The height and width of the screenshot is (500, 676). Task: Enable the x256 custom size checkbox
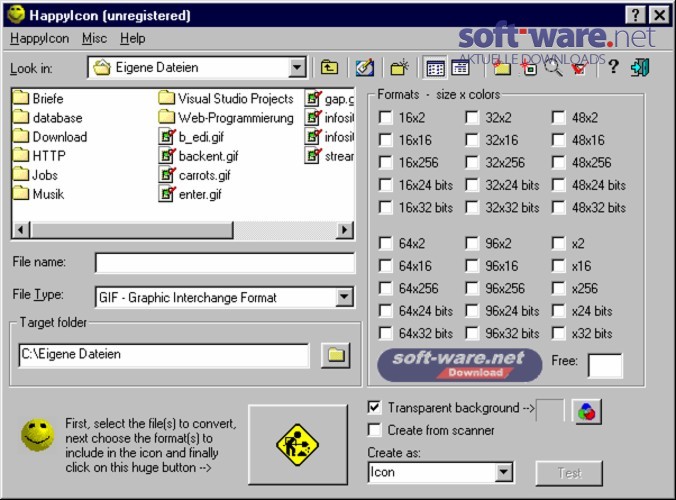click(558, 288)
